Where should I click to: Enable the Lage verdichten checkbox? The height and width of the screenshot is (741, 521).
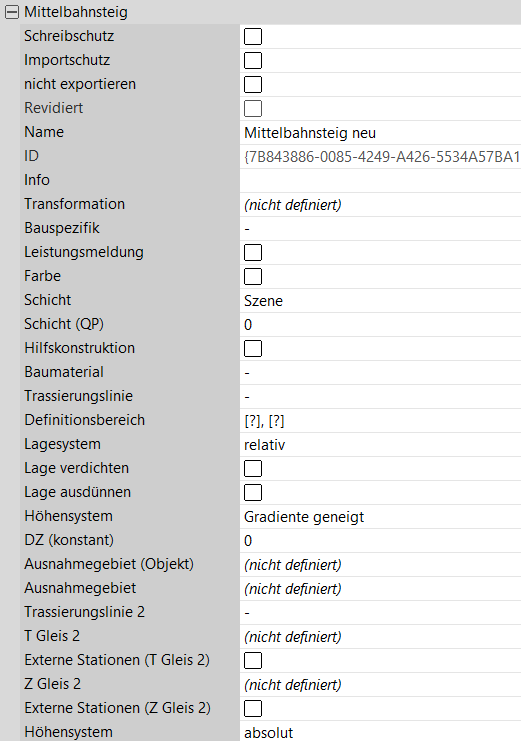[x=253, y=469]
